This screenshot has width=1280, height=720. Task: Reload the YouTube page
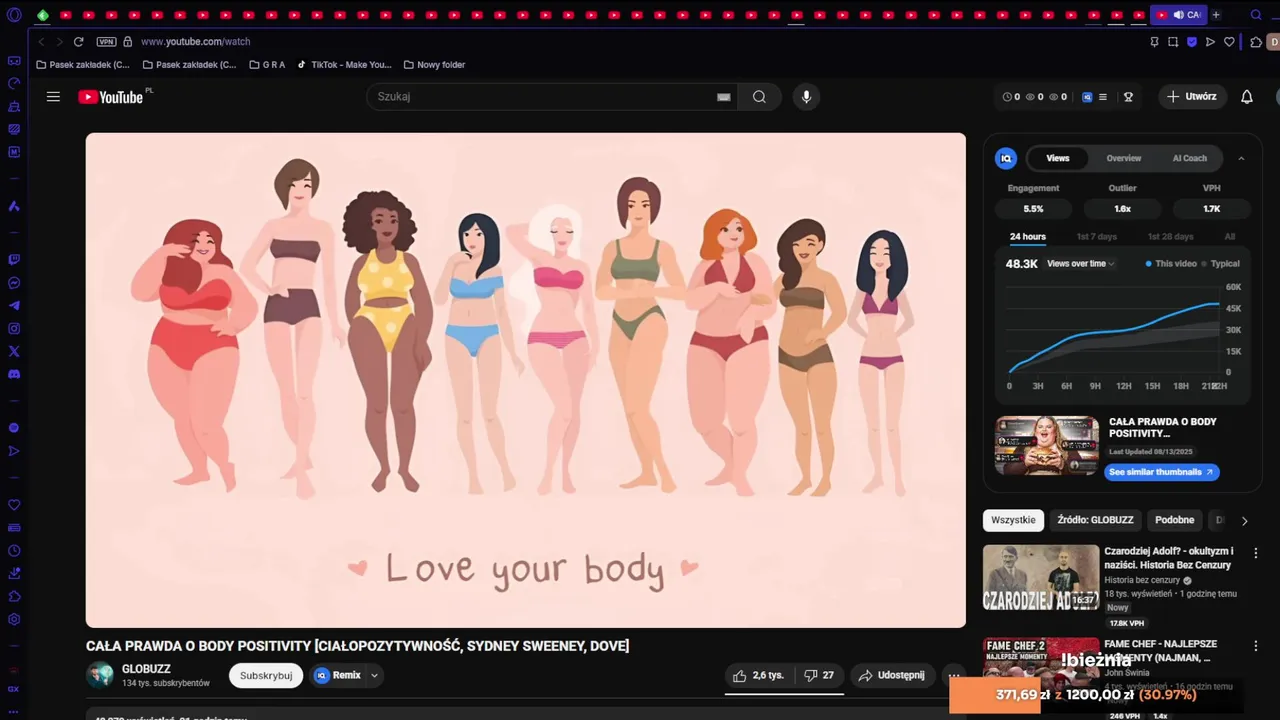click(78, 42)
